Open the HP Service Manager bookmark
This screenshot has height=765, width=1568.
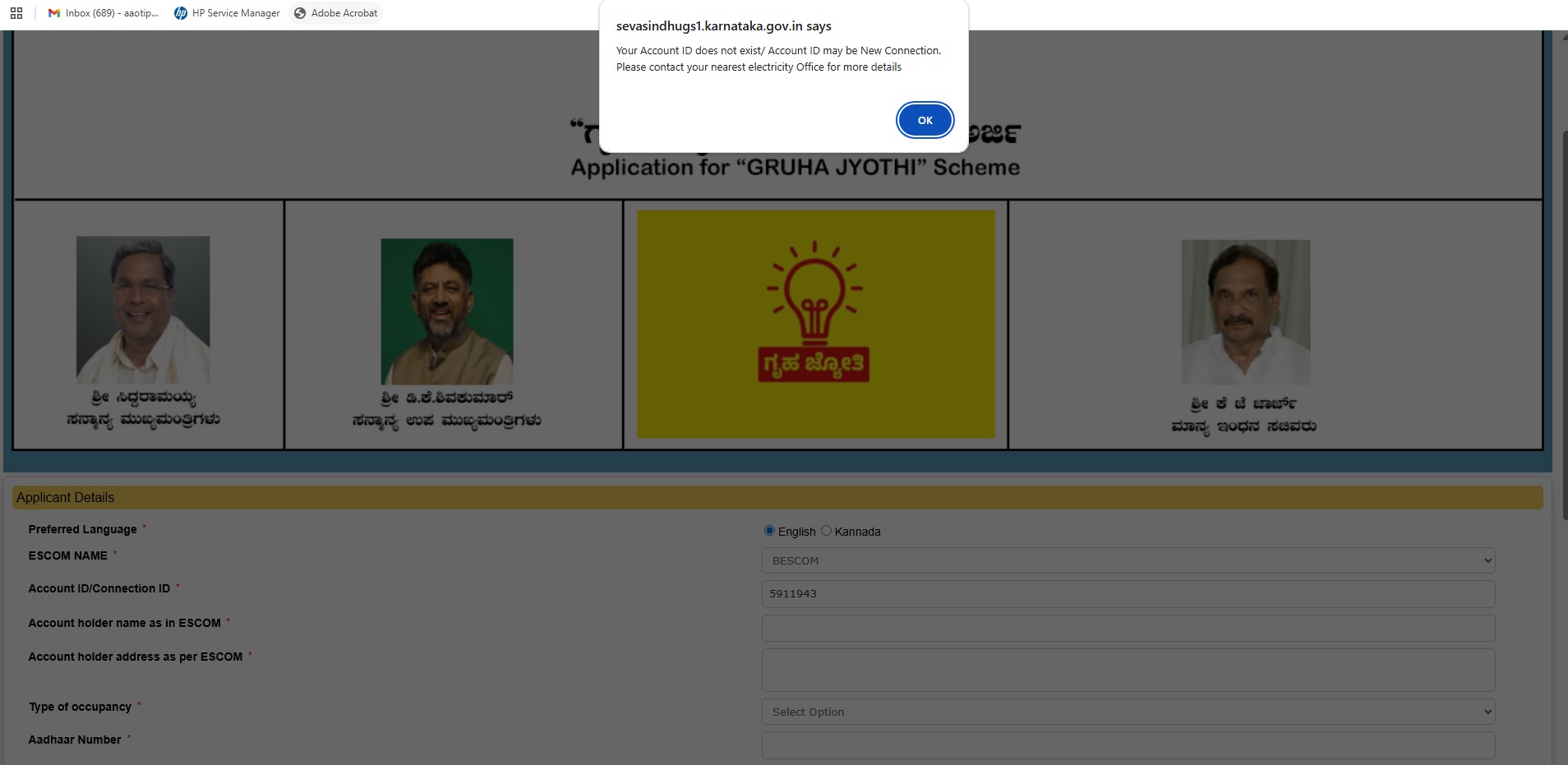point(227,13)
